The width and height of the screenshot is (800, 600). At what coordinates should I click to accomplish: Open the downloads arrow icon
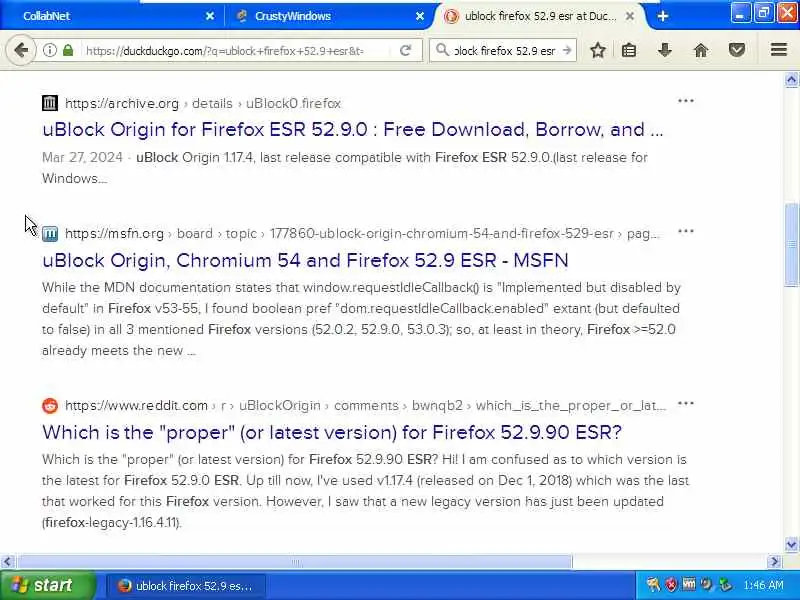664,50
